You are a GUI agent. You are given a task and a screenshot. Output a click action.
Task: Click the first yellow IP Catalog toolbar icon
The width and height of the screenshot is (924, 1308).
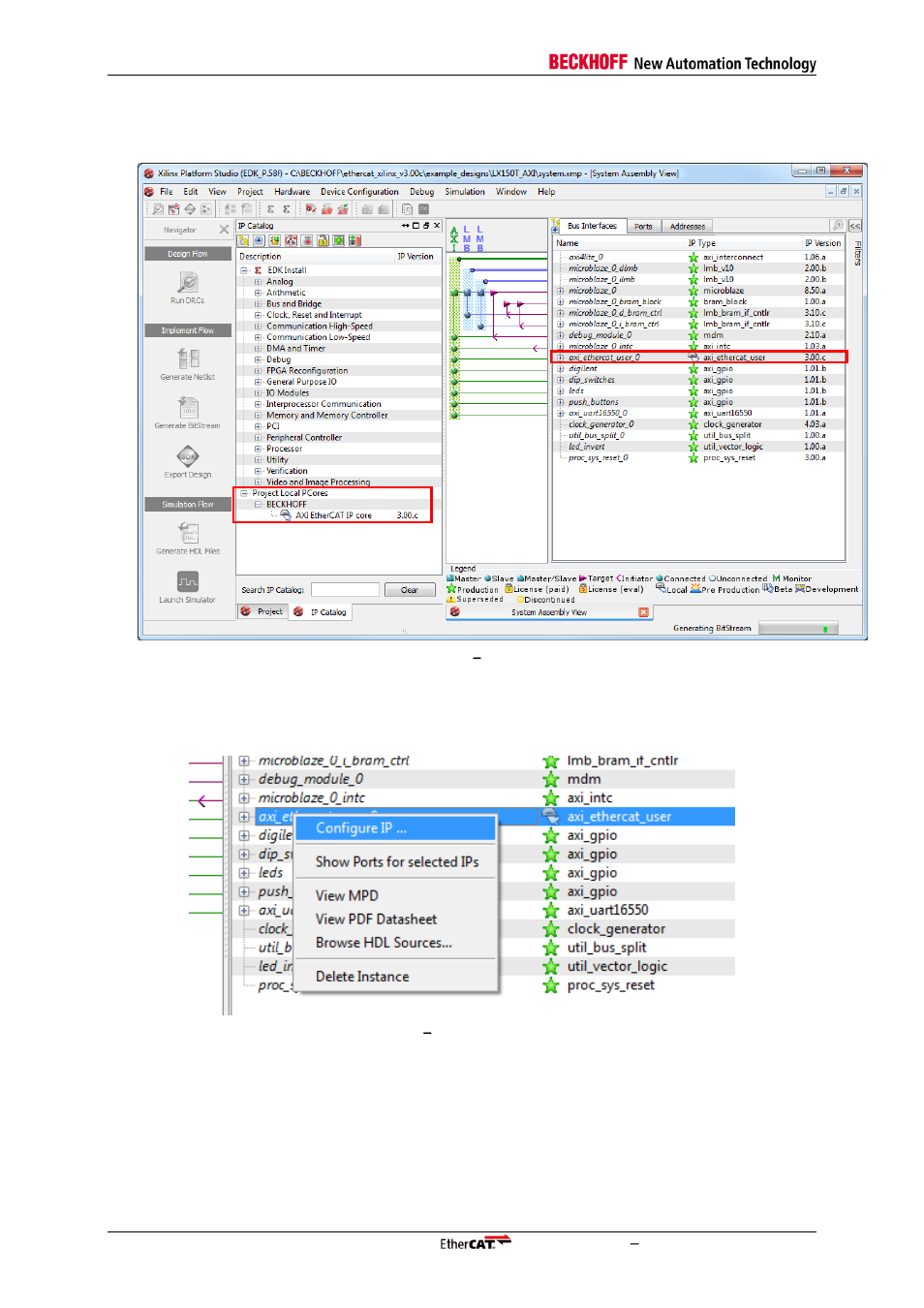pyautogui.click(x=243, y=240)
